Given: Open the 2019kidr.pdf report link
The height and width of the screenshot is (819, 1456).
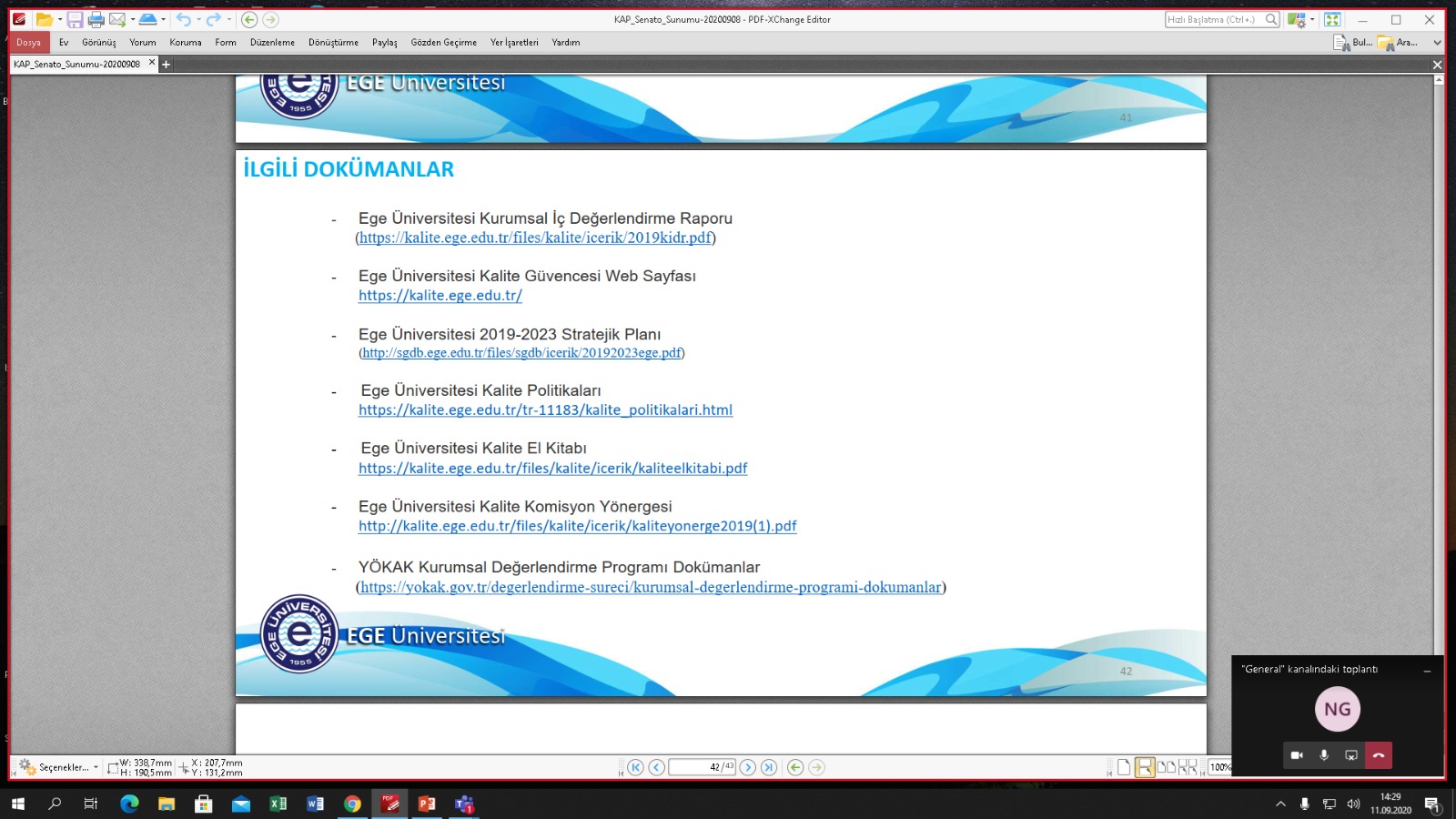Looking at the screenshot, I should click(x=535, y=238).
